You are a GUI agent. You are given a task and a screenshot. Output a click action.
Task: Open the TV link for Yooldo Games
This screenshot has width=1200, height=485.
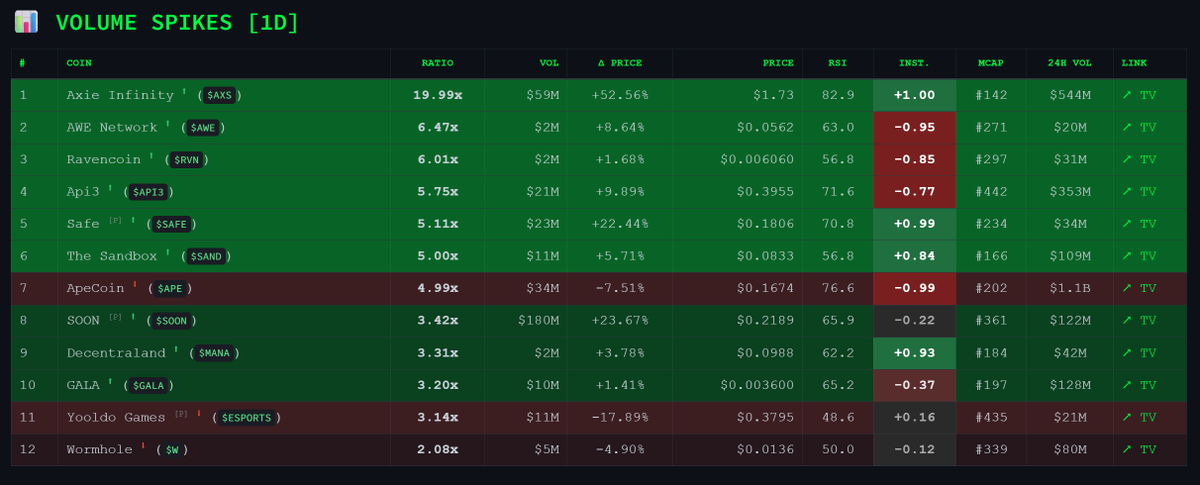point(1139,417)
